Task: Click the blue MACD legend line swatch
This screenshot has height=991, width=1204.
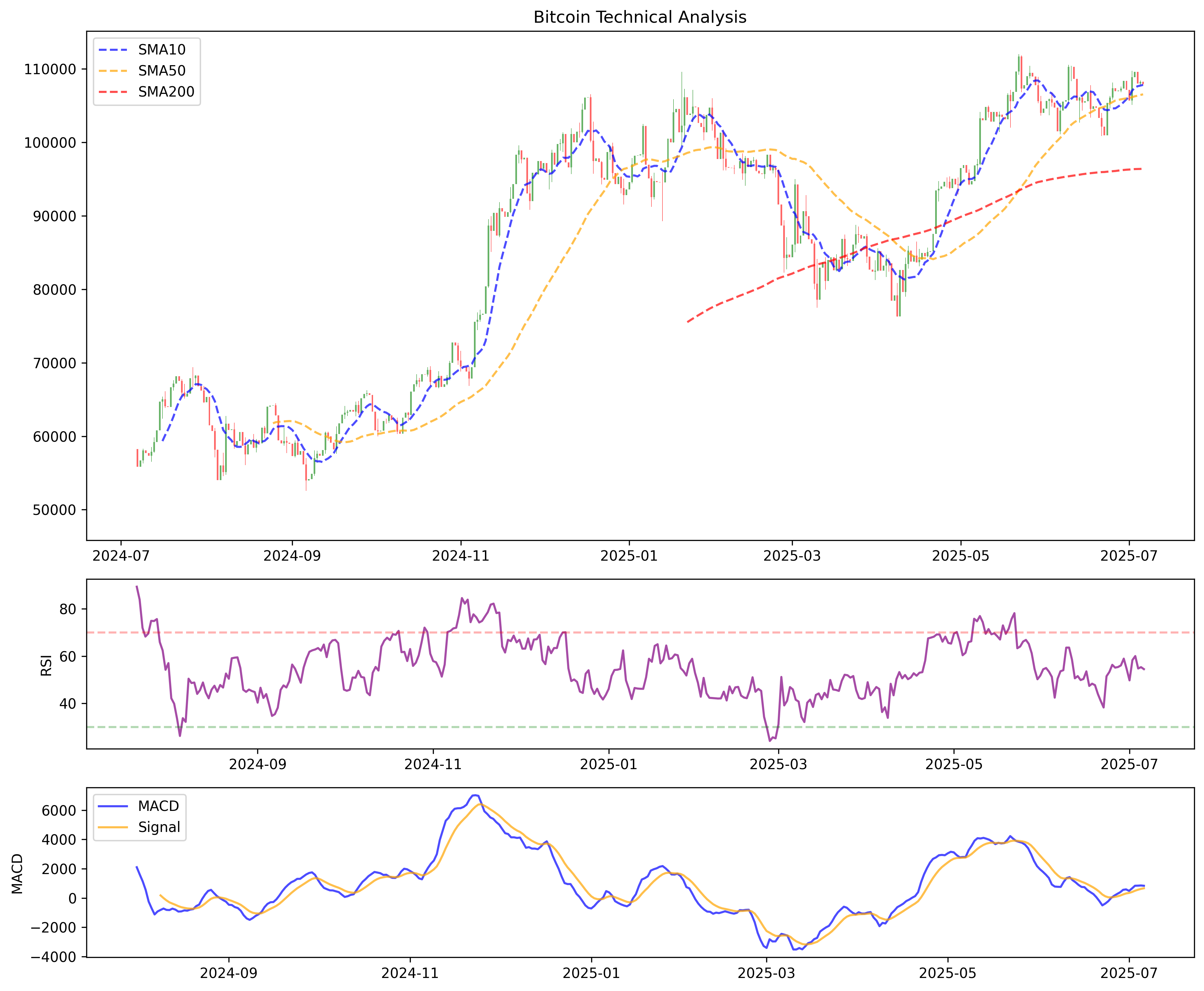Action: point(113,806)
